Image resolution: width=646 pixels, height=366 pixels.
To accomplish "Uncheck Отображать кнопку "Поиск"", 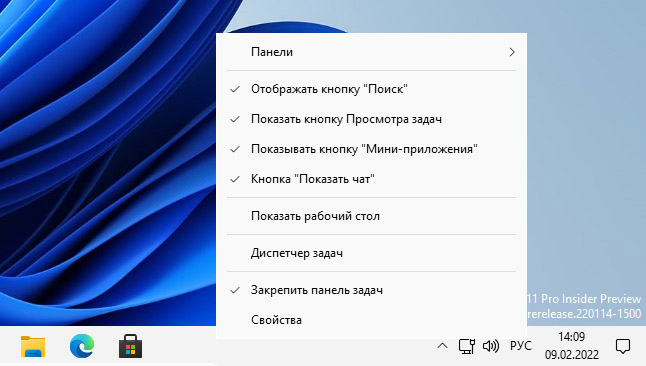I will [x=371, y=89].
